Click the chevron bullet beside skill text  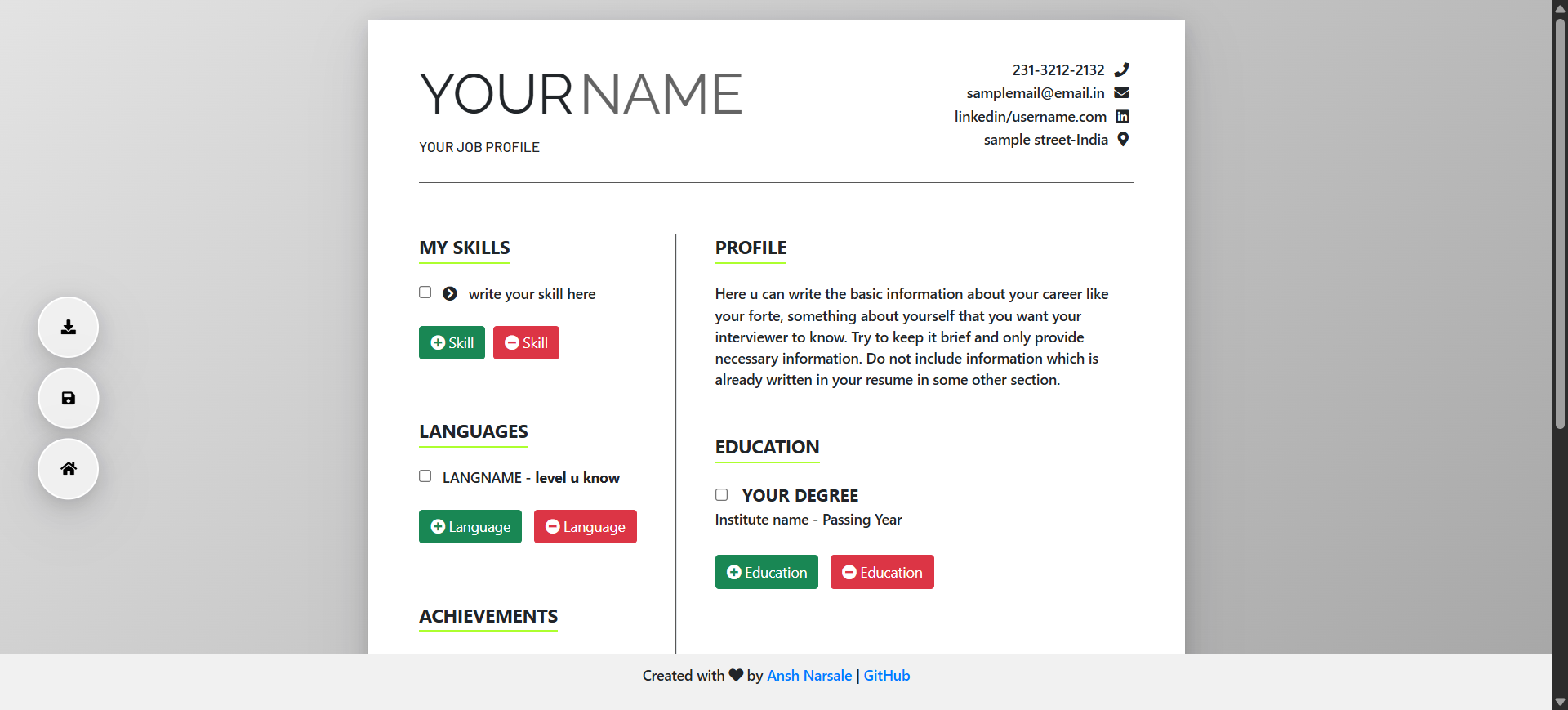point(450,294)
